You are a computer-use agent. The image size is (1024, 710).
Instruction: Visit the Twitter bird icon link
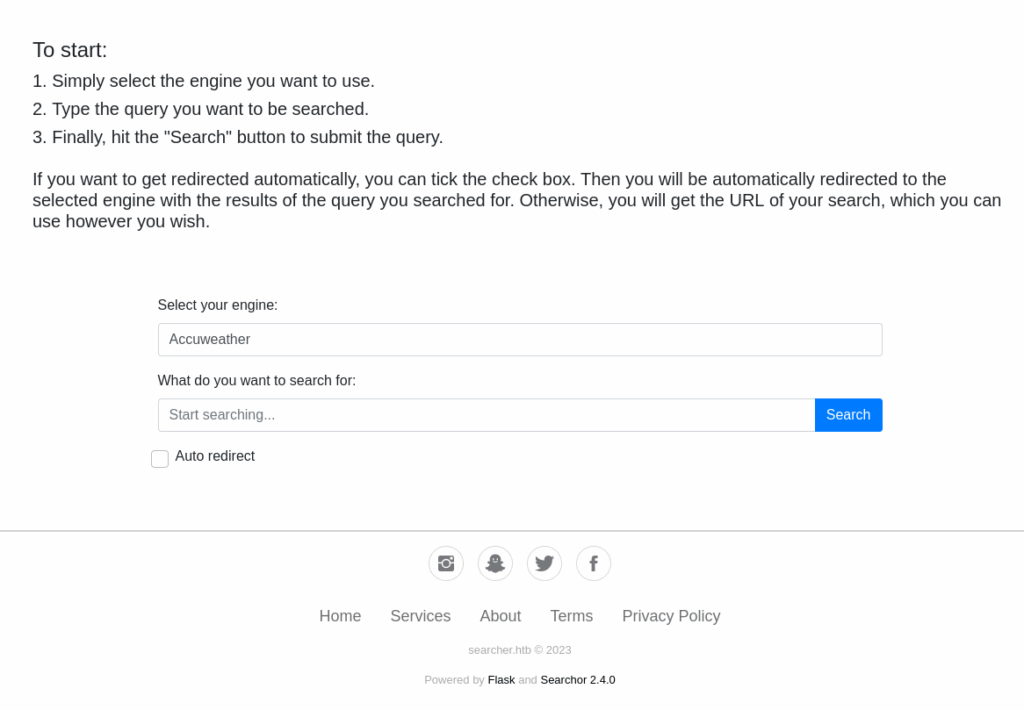(x=544, y=563)
